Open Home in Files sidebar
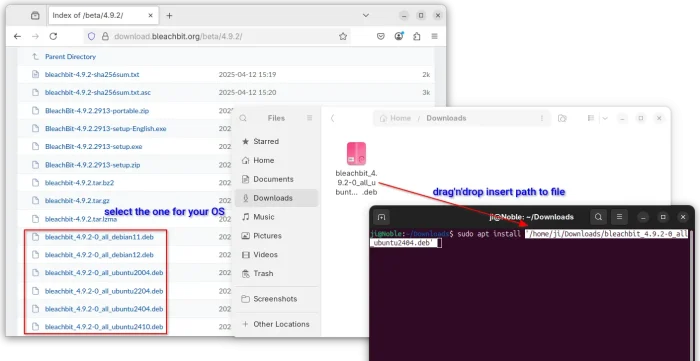The image size is (700, 361). [276, 160]
